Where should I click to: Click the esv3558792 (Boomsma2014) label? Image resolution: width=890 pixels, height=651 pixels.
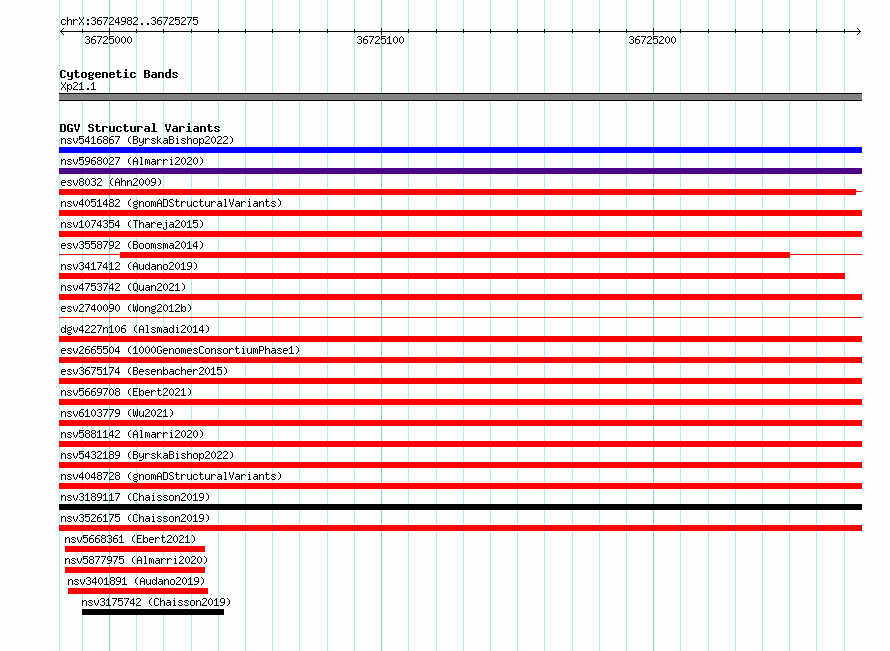(x=132, y=245)
